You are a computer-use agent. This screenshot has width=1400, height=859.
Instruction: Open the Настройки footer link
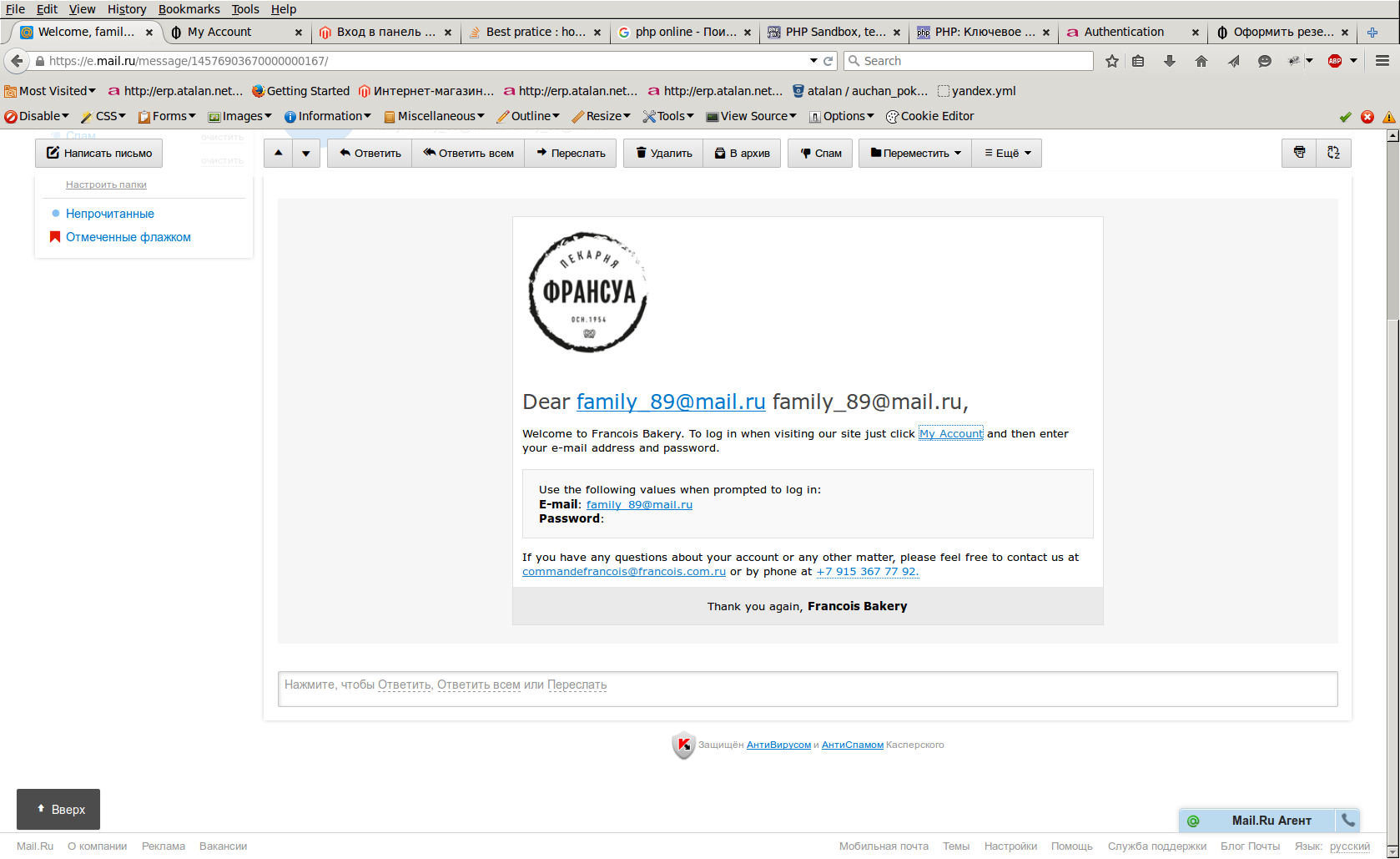point(1010,846)
